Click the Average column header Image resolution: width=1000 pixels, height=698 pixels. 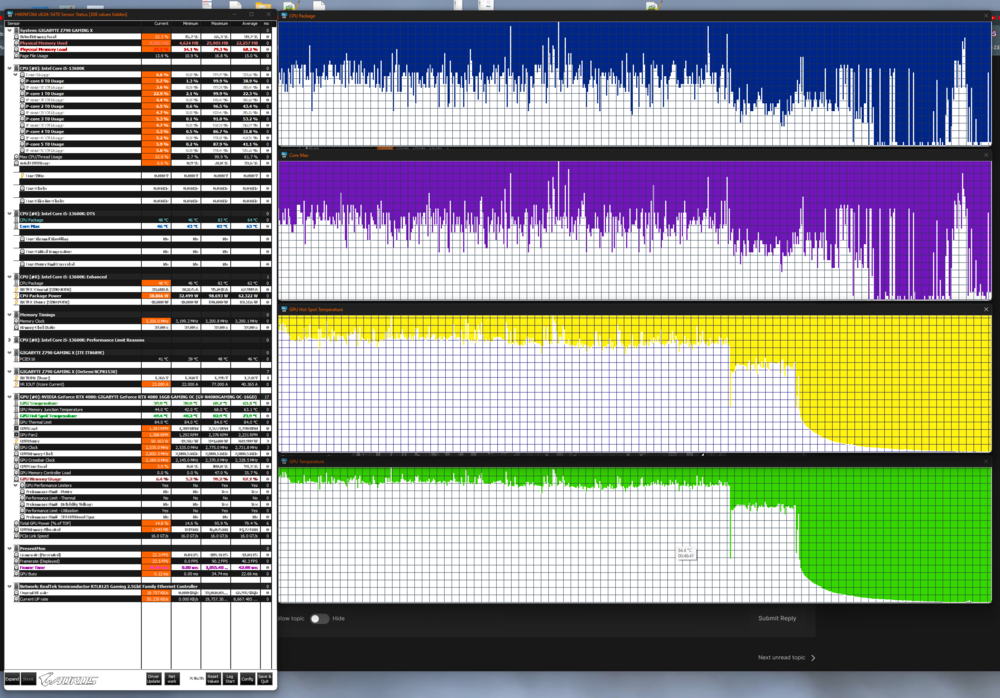[246, 24]
